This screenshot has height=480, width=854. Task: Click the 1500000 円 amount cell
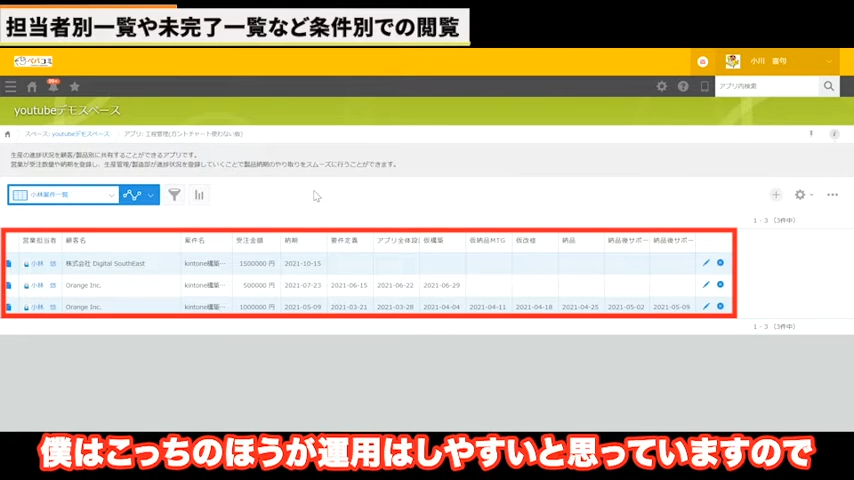(x=257, y=264)
